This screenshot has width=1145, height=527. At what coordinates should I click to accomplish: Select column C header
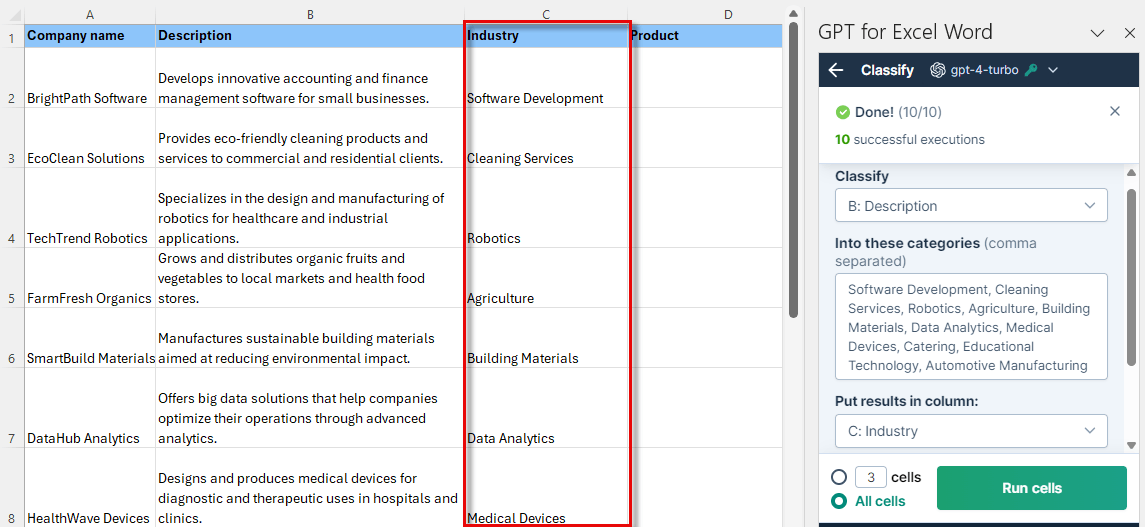[546, 14]
